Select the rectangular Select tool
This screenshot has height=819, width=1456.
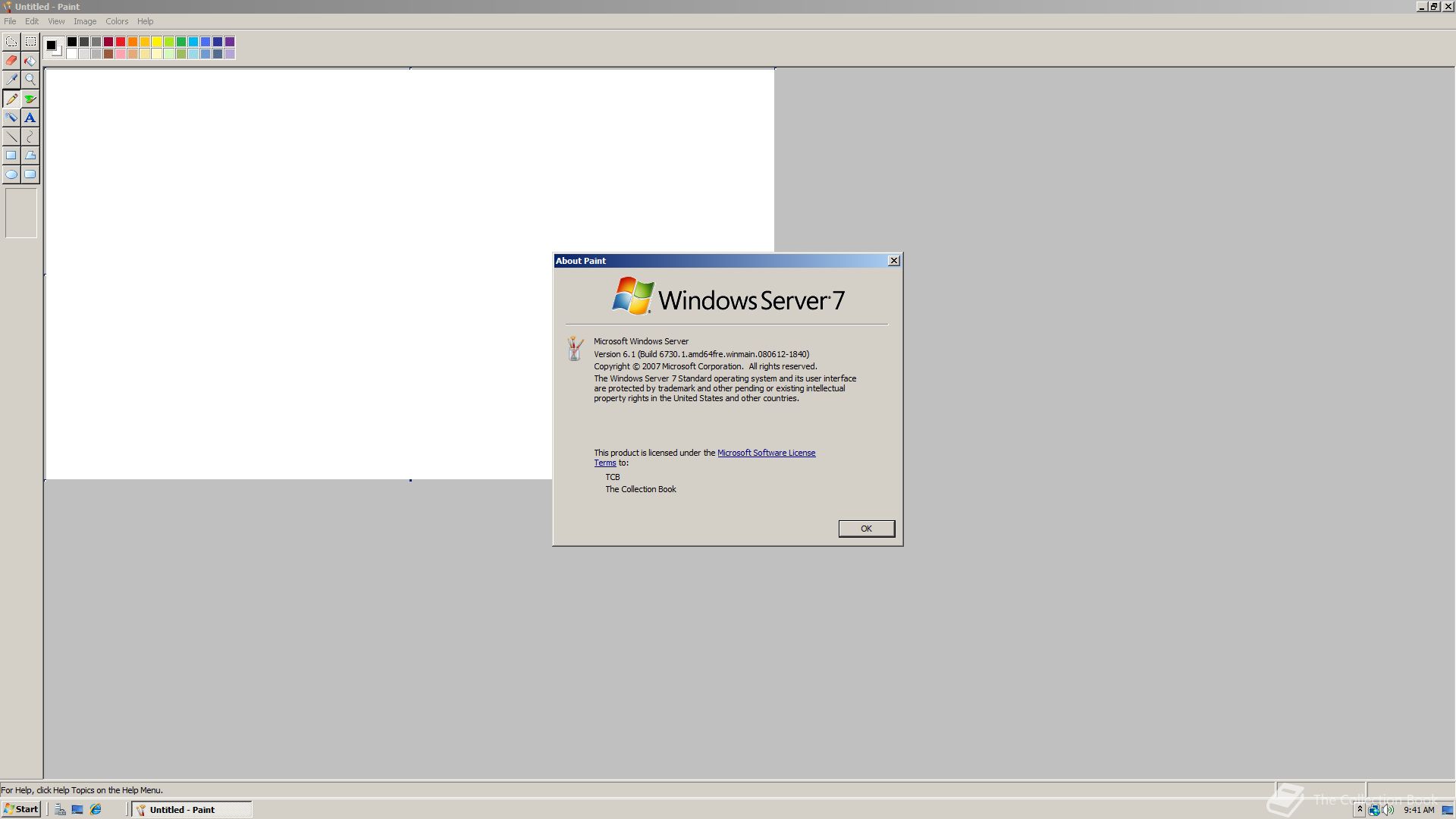point(30,42)
